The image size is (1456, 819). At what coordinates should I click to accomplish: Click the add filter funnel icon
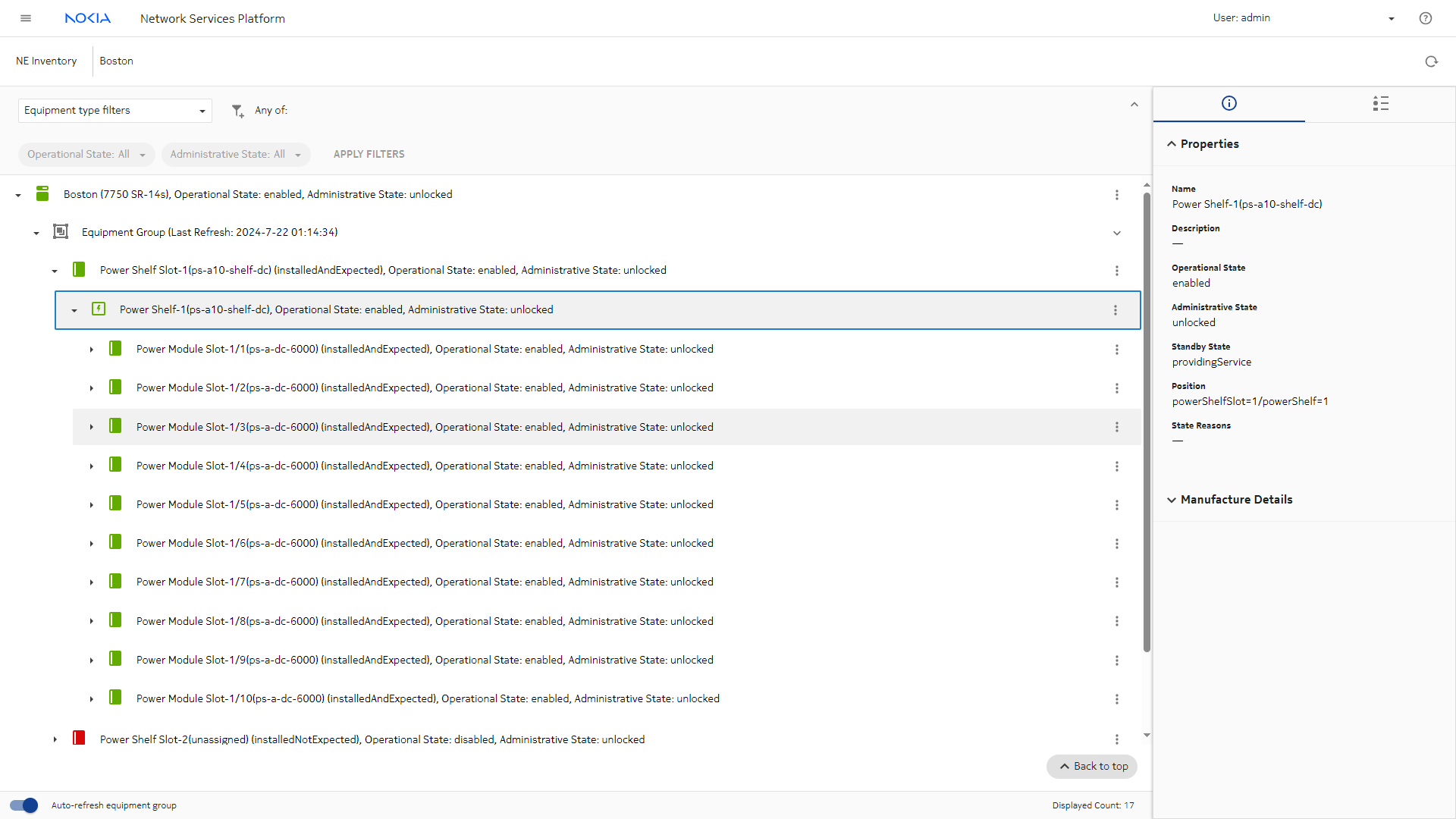pos(237,111)
